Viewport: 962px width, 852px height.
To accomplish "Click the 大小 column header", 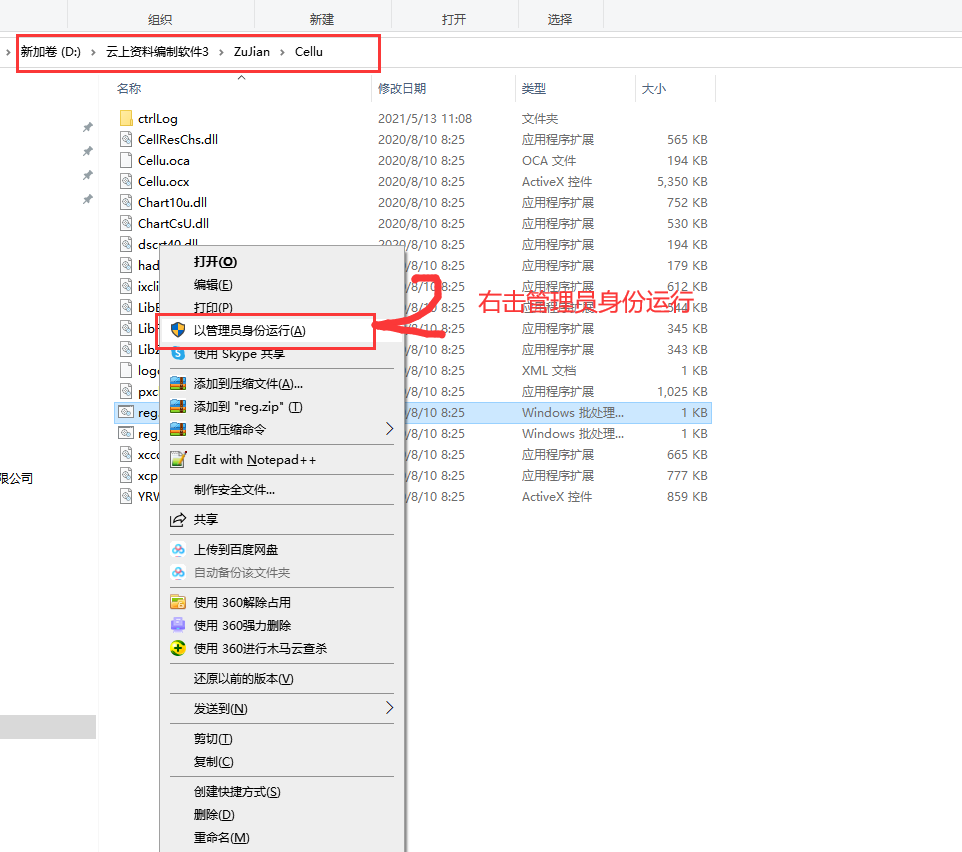I will pyautogui.click(x=654, y=89).
